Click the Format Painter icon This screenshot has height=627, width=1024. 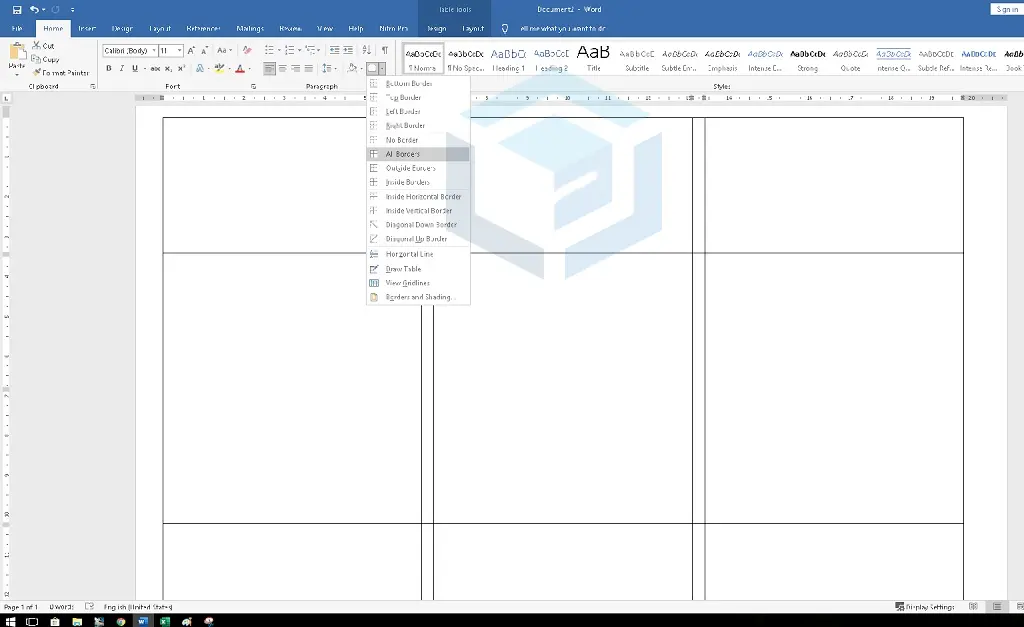[x=37, y=72]
